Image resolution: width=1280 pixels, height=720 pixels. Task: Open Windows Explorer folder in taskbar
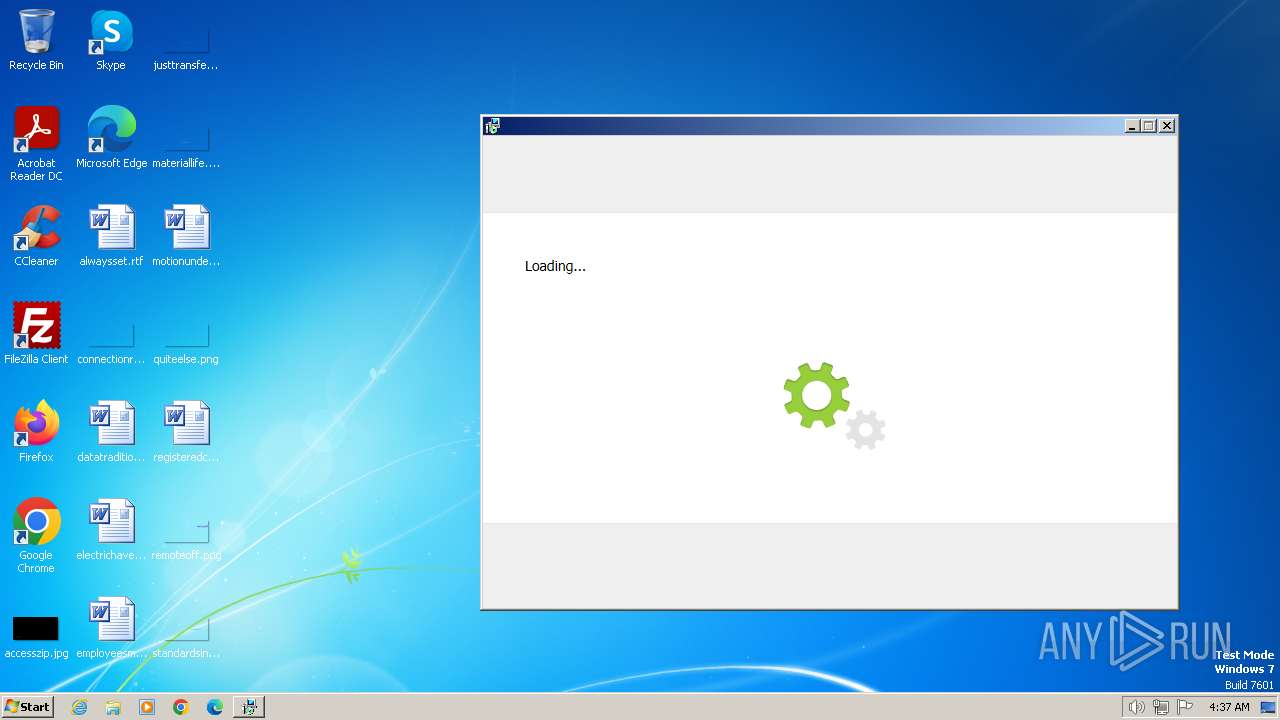click(113, 707)
